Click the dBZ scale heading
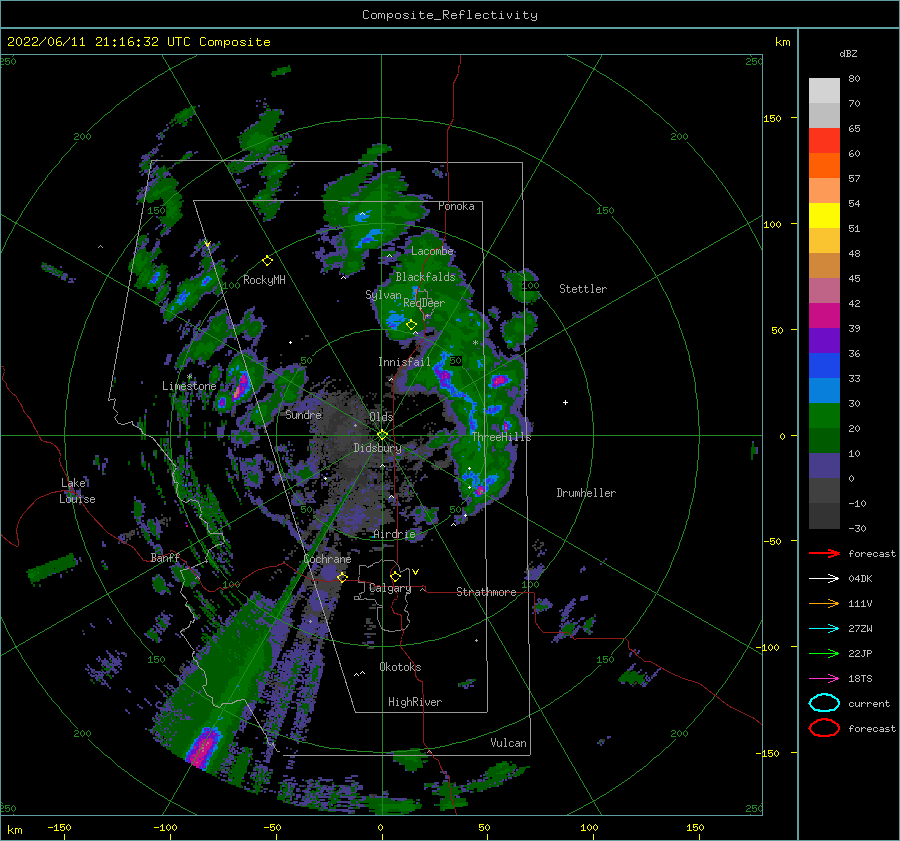Screen dimensions: 900x841 click(848, 53)
